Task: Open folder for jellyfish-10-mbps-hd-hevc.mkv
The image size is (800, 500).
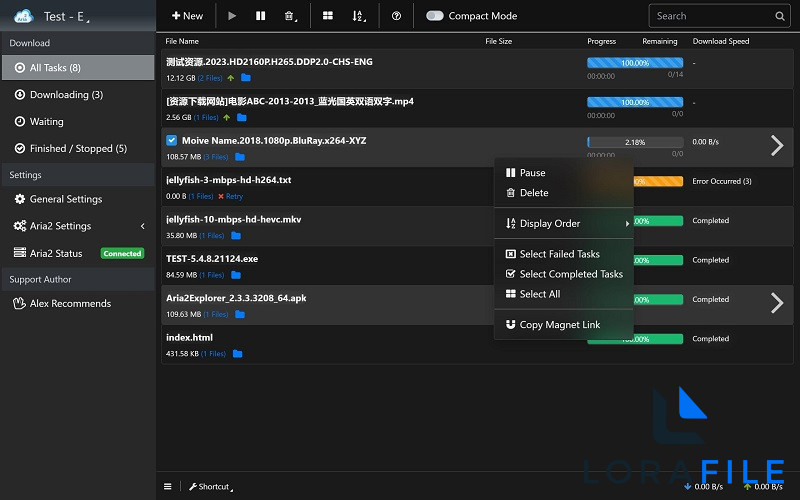Action: 236,235
